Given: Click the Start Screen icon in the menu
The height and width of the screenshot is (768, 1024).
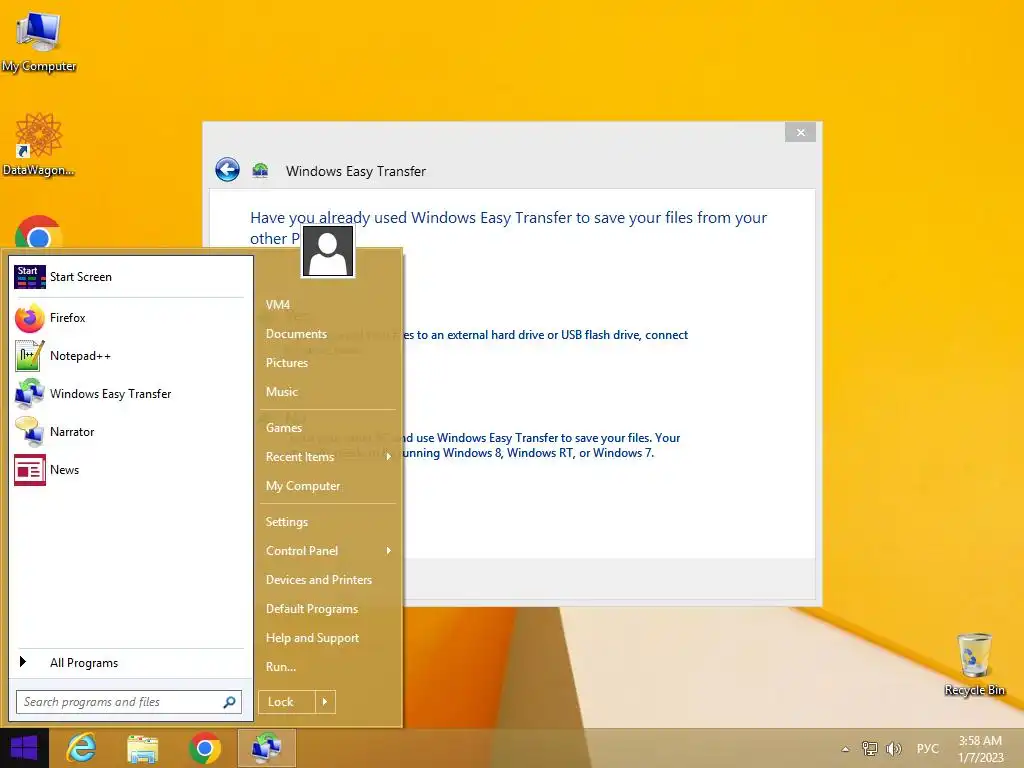Looking at the screenshot, I should tap(29, 277).
